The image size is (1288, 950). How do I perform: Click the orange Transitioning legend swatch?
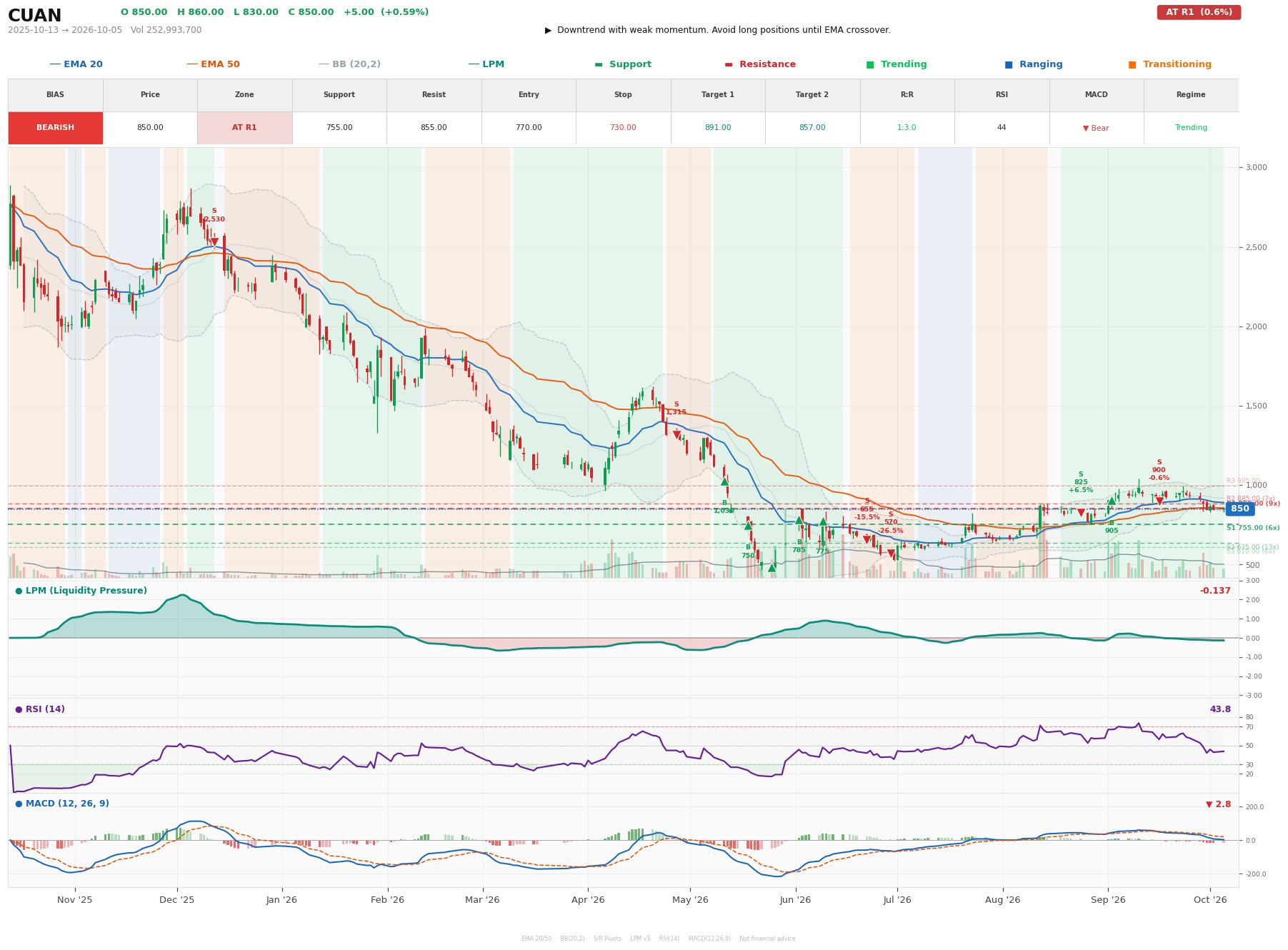click(1132, 64)
